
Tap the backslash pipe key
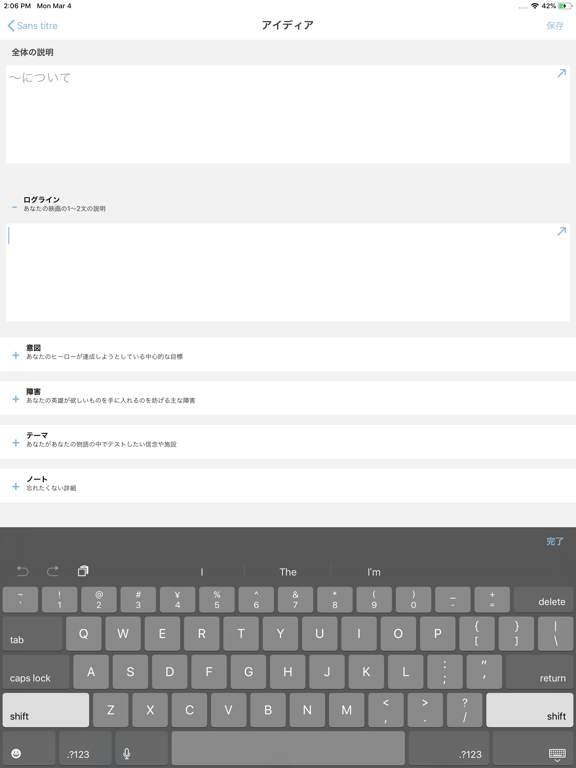pos(555,633)
